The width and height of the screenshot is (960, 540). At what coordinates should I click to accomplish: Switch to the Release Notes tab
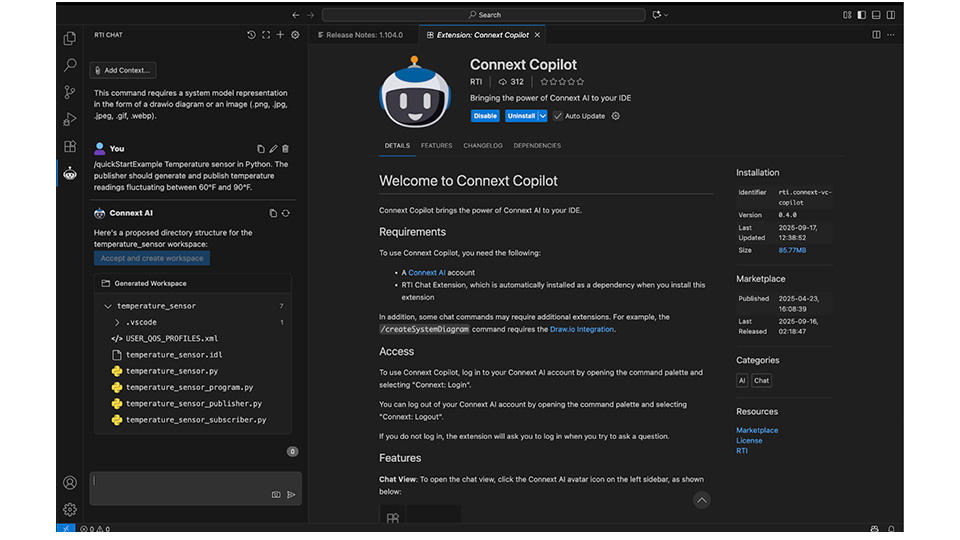coord(364,35)
